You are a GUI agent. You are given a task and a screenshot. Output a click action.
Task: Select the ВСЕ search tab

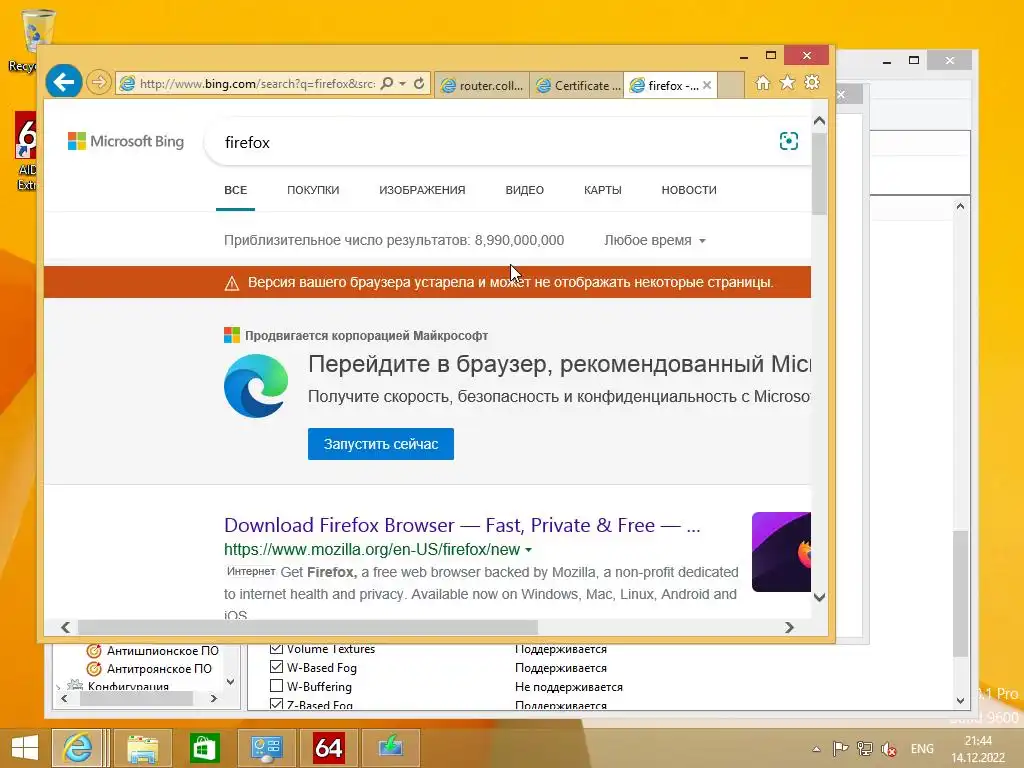pos(235,190)
